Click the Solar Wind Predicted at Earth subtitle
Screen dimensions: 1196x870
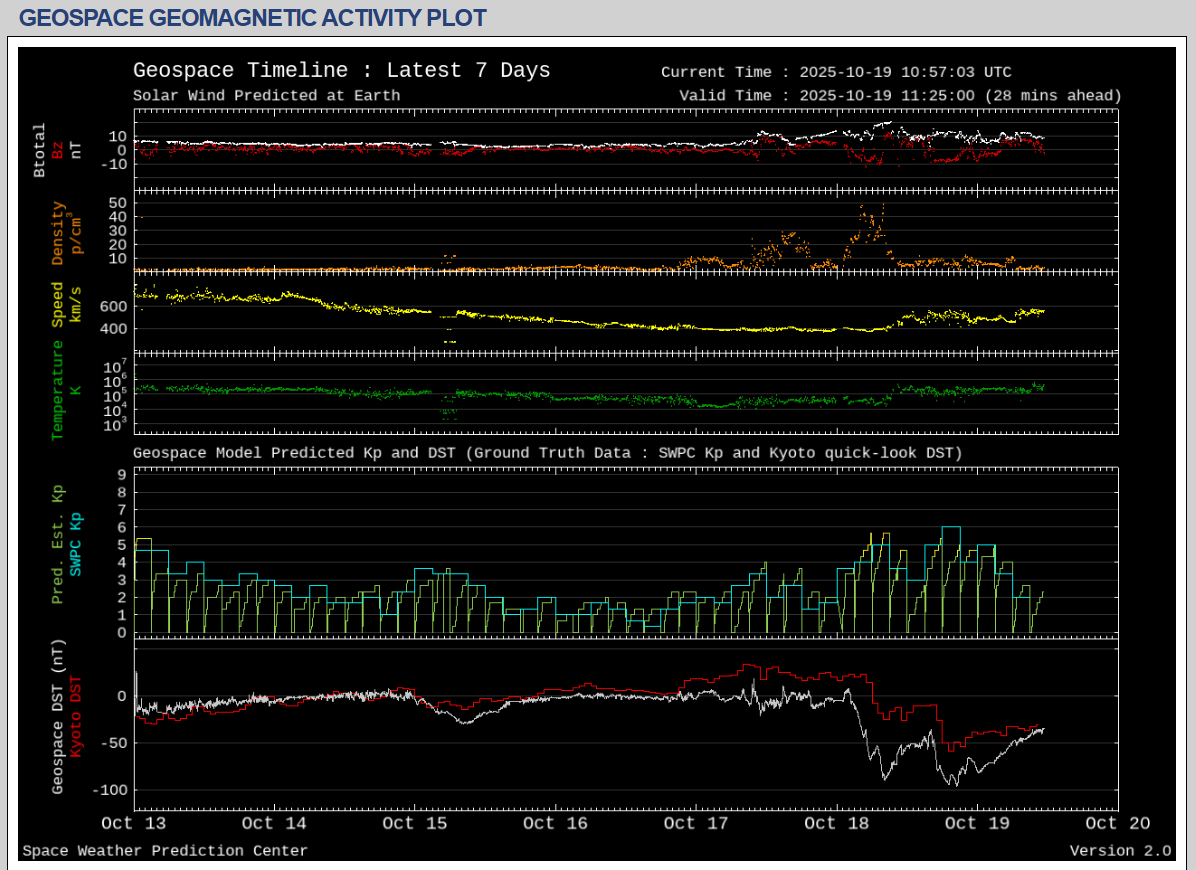click(266, 96)
